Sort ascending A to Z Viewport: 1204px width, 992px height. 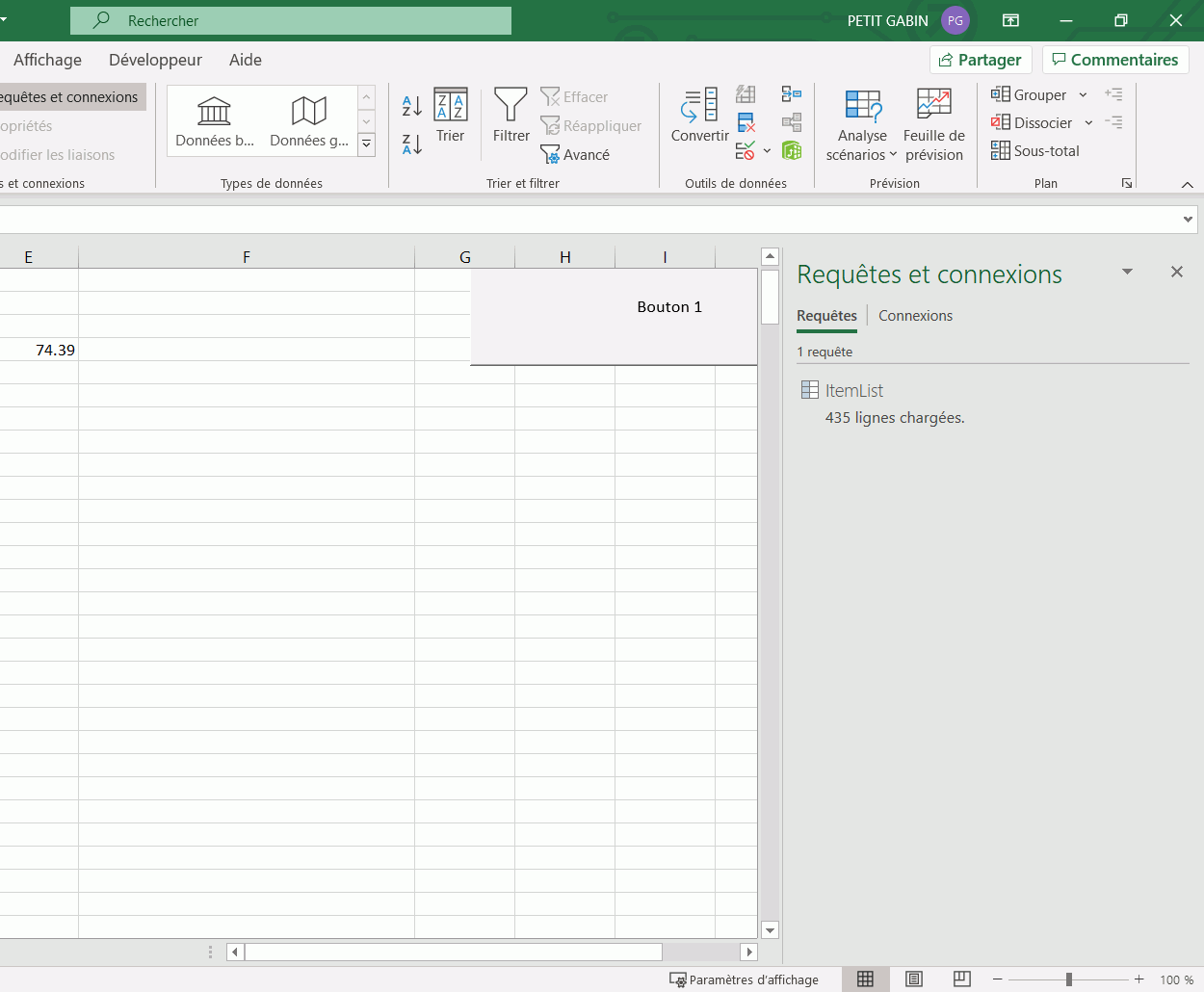pyautogui.click(x=411, y=106)
